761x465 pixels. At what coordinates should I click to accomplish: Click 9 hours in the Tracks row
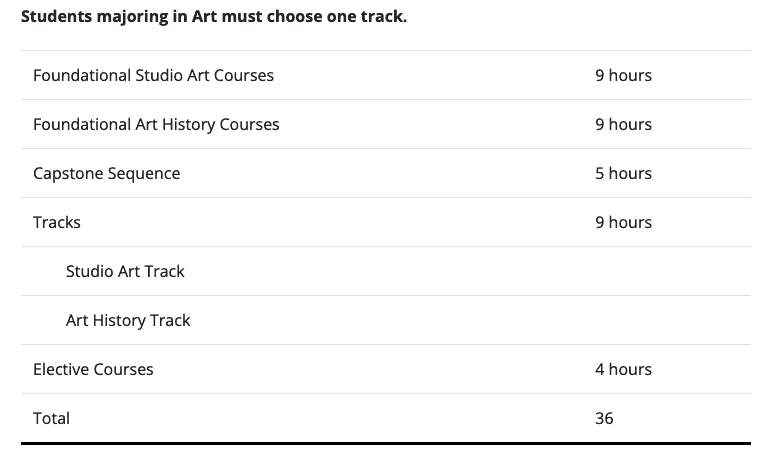click(624, 222)
